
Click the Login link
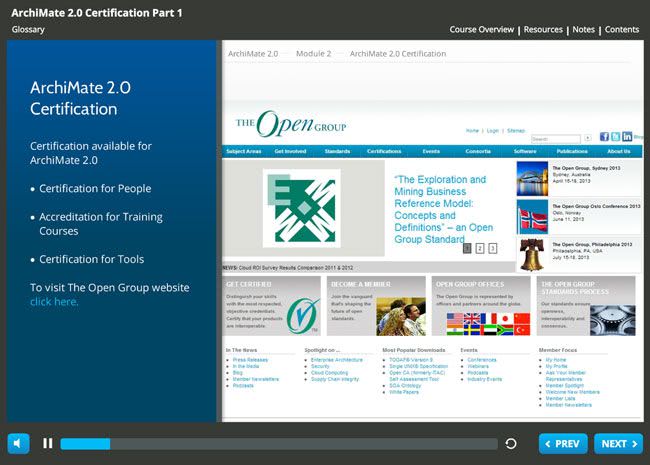tap(492, 131)
